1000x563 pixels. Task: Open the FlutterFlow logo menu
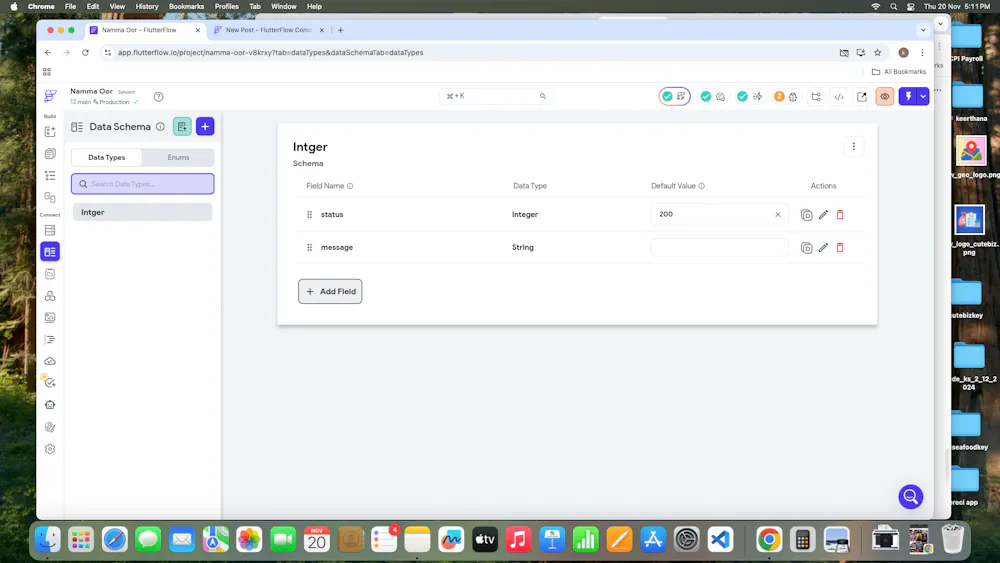click(x=50, y=96)
